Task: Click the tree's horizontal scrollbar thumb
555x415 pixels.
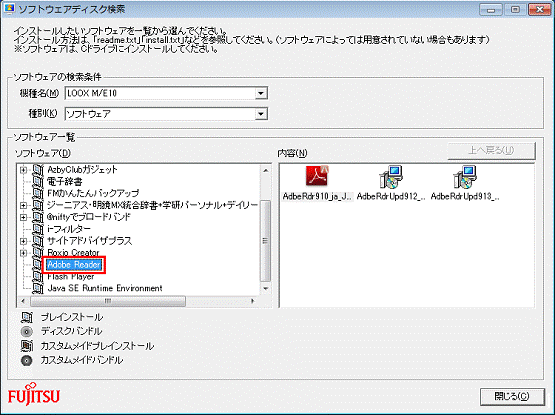Action: (108, 301)
